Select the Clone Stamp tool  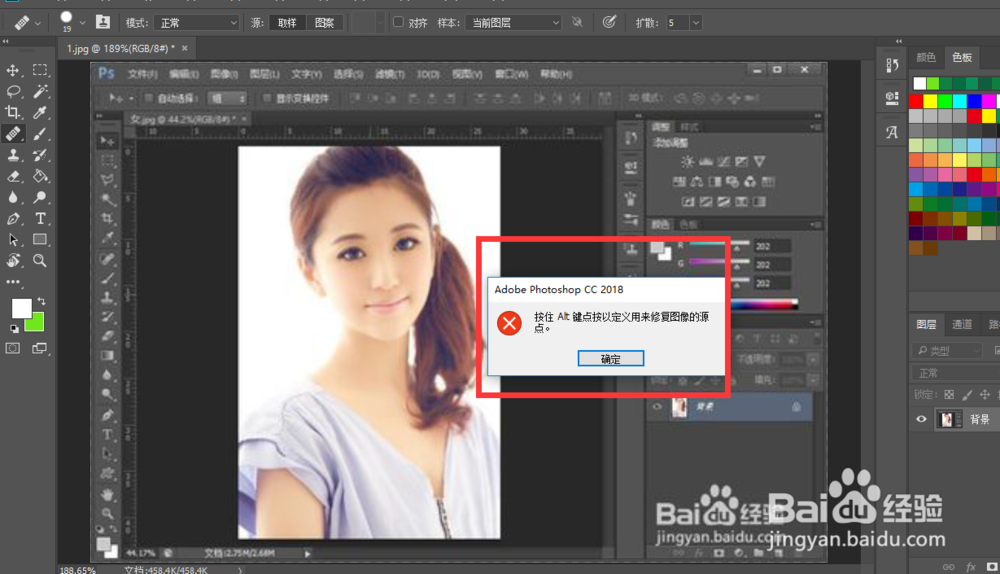point(13,155)
